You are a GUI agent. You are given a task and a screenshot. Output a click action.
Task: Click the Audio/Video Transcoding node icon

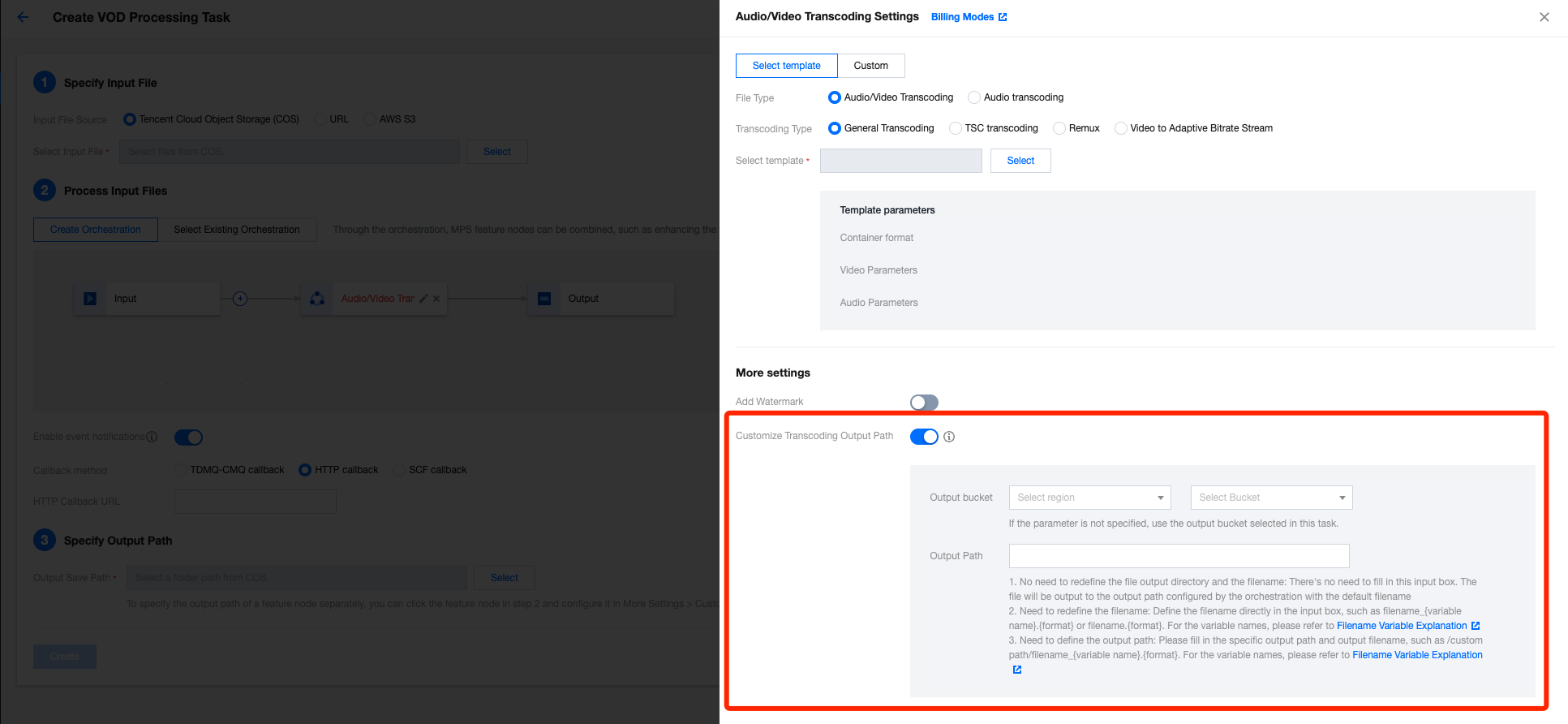tap(317, 299)
